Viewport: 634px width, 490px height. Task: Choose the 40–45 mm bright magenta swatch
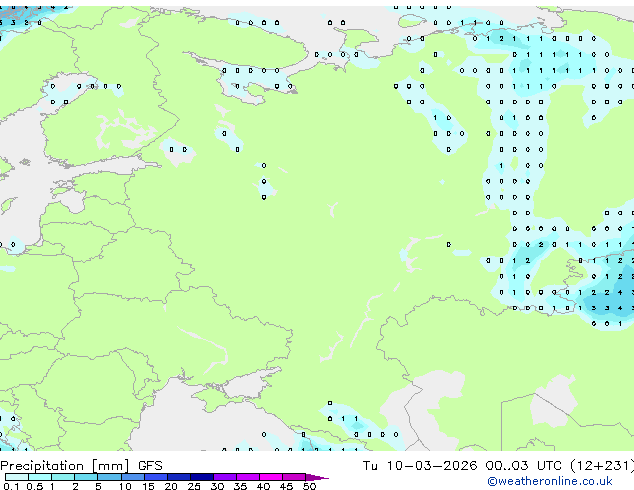(271, 477)
